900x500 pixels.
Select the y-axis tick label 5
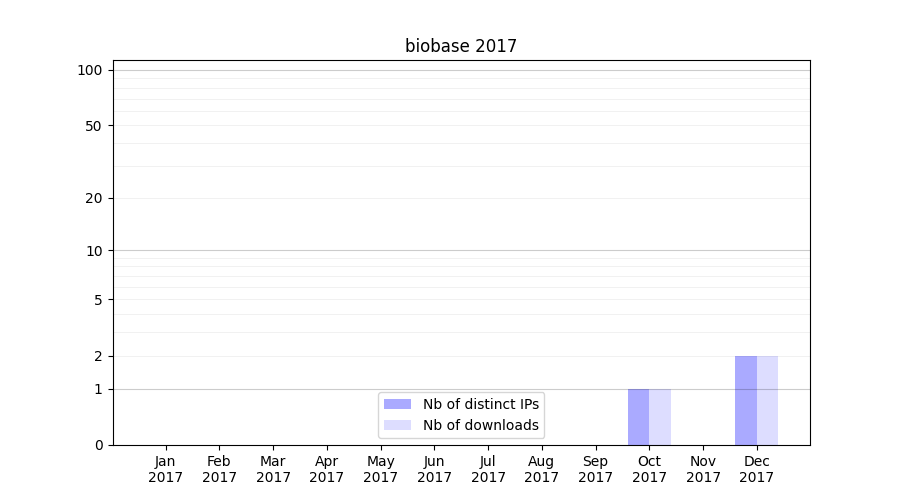coord(98,300)
